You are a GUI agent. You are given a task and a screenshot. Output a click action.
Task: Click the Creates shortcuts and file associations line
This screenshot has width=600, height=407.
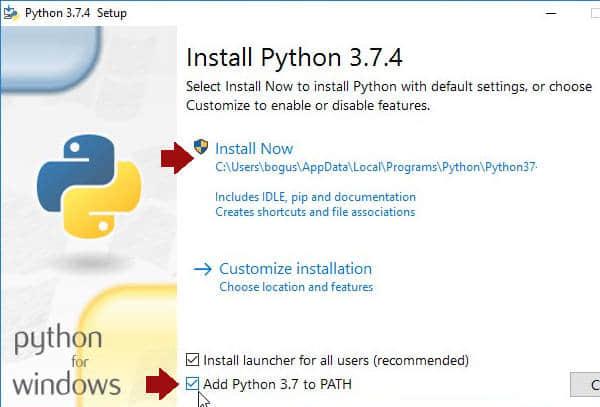point(315,212)
